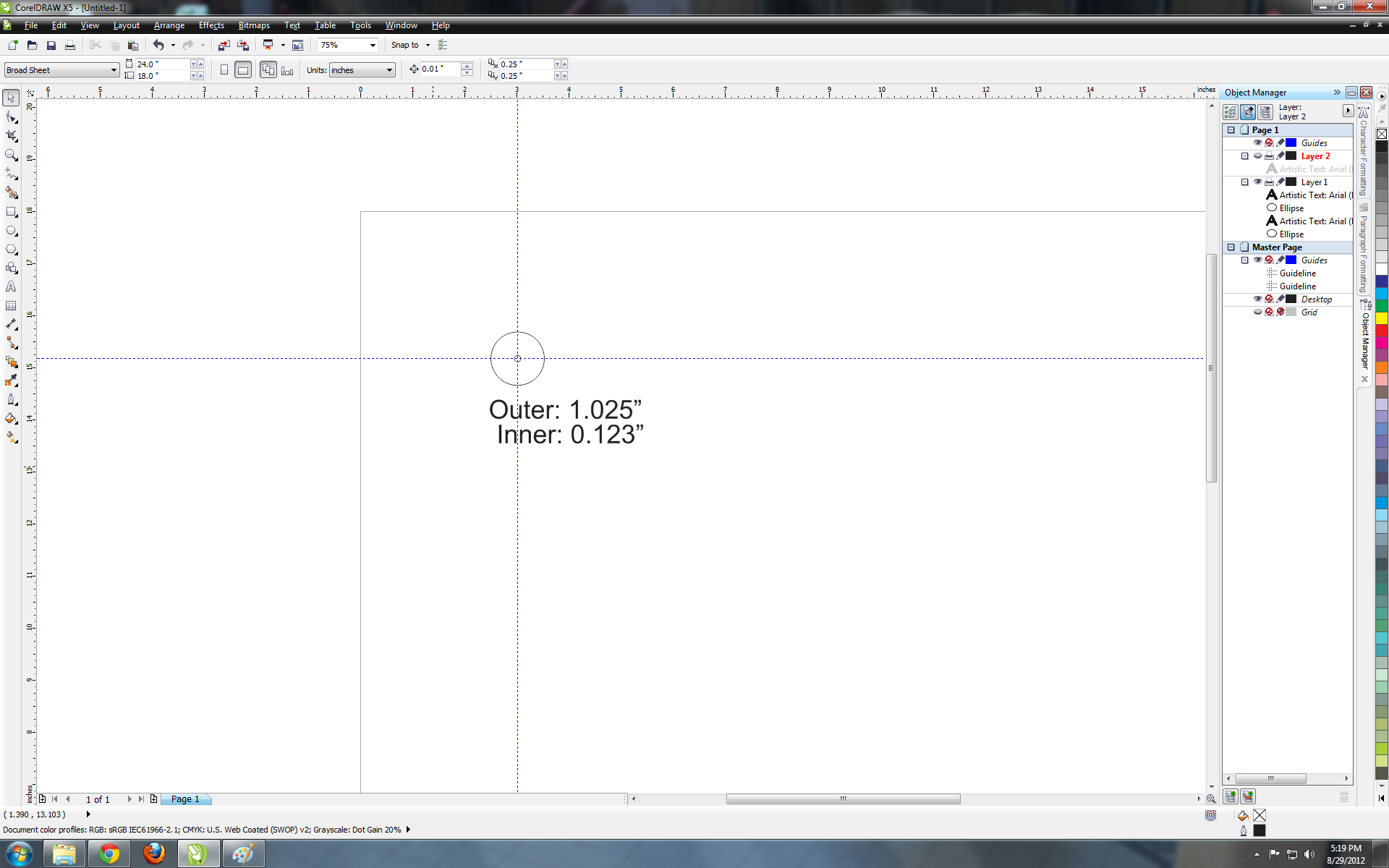Select the Rectangle tool
The image size is (1389, 868).
point(11,212)
